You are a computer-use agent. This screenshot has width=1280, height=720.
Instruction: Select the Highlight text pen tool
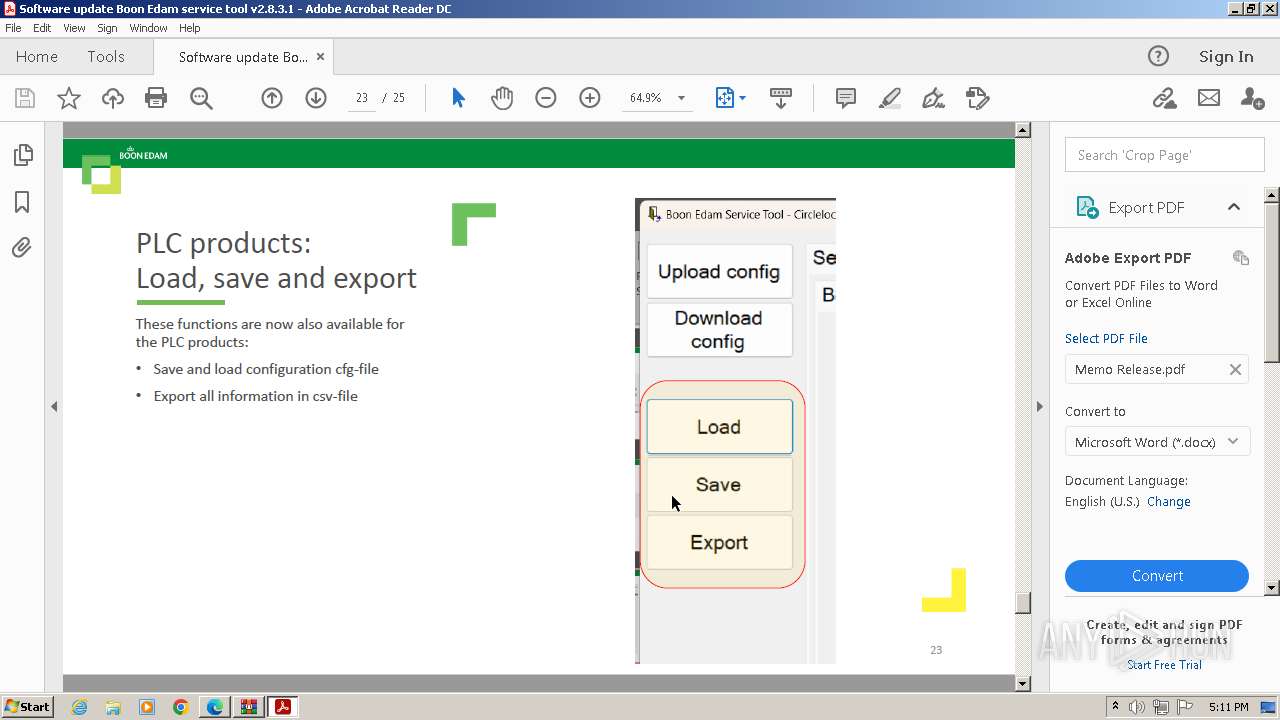click(890, 98)
